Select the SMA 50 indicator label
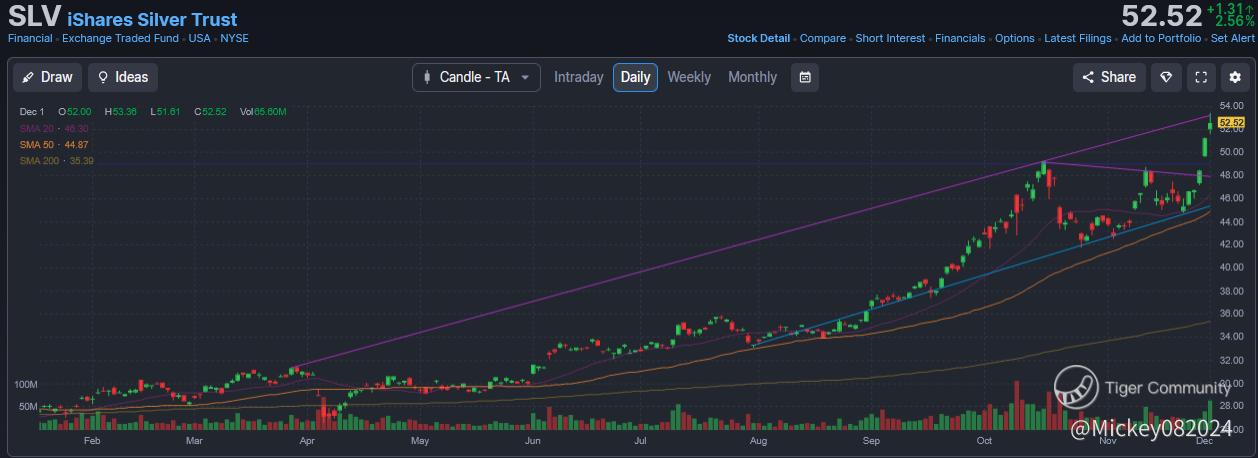This screenshot has height=458, width=1258. [x=54, y=145]
